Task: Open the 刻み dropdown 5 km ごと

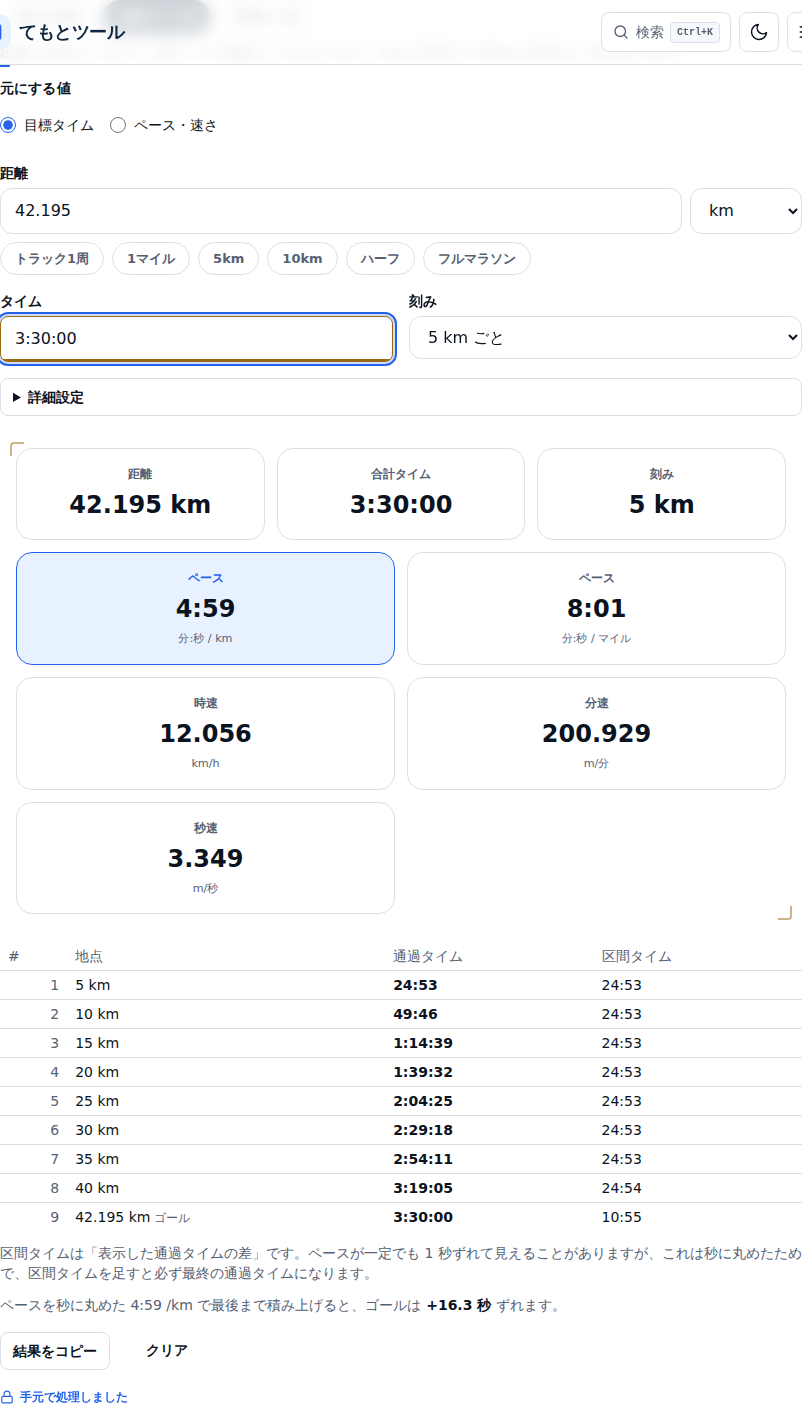Action: (x=605, y=338)
